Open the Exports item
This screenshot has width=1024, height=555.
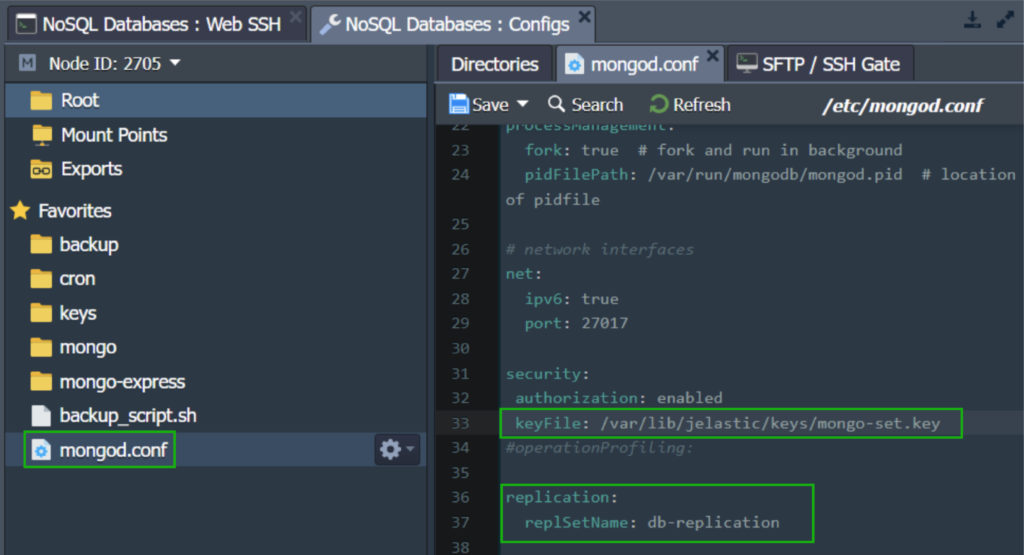(76, 169)
